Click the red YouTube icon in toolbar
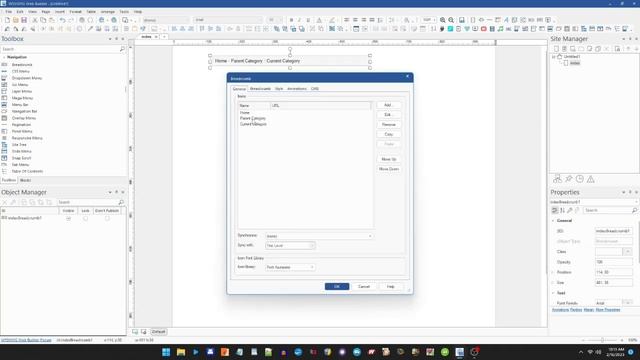640x360 pixels. (x=483, y=29)
